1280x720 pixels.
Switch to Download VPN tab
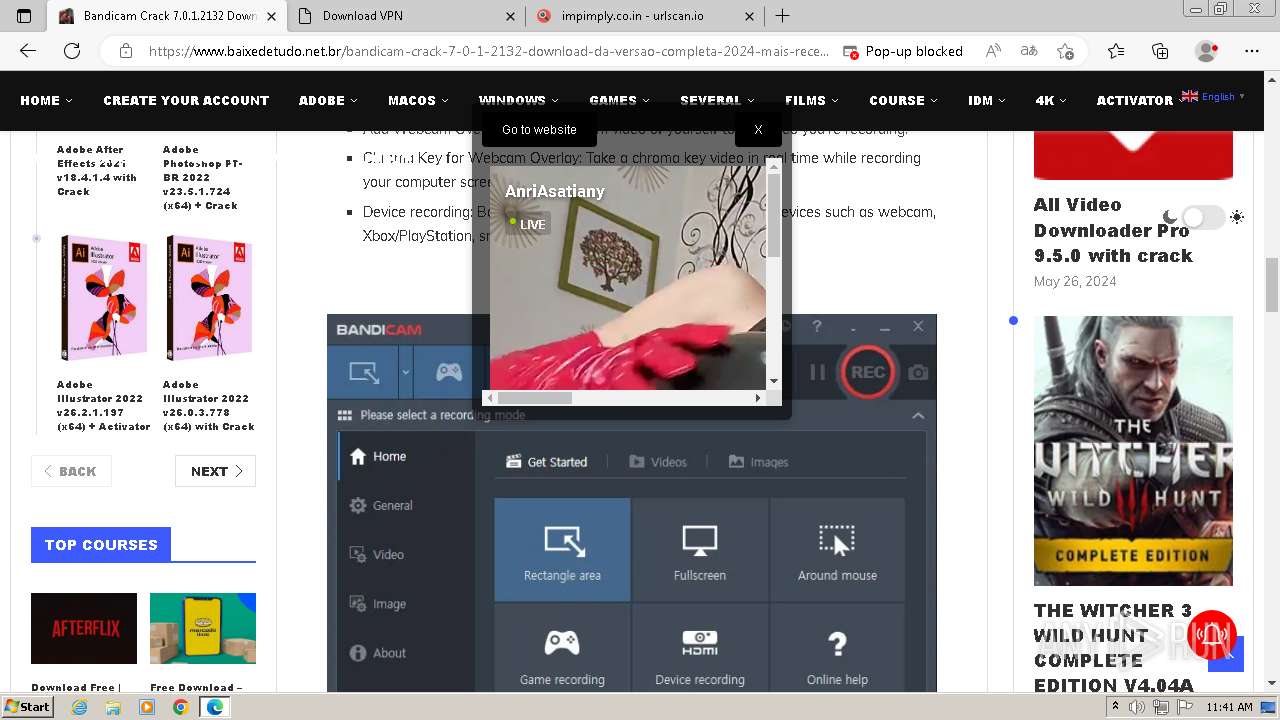(406, 16)
